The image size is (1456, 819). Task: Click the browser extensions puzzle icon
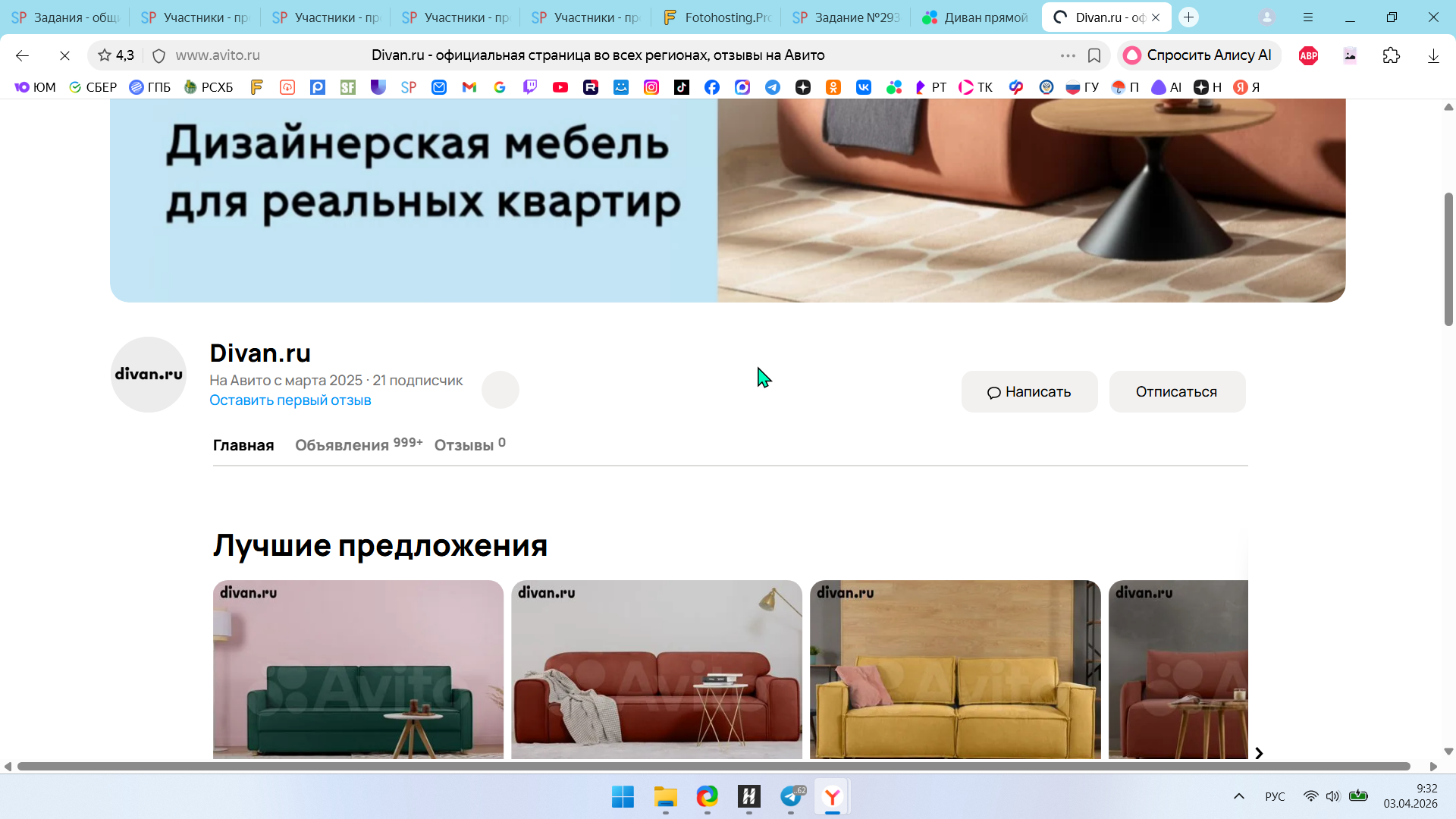point(1391,55)
